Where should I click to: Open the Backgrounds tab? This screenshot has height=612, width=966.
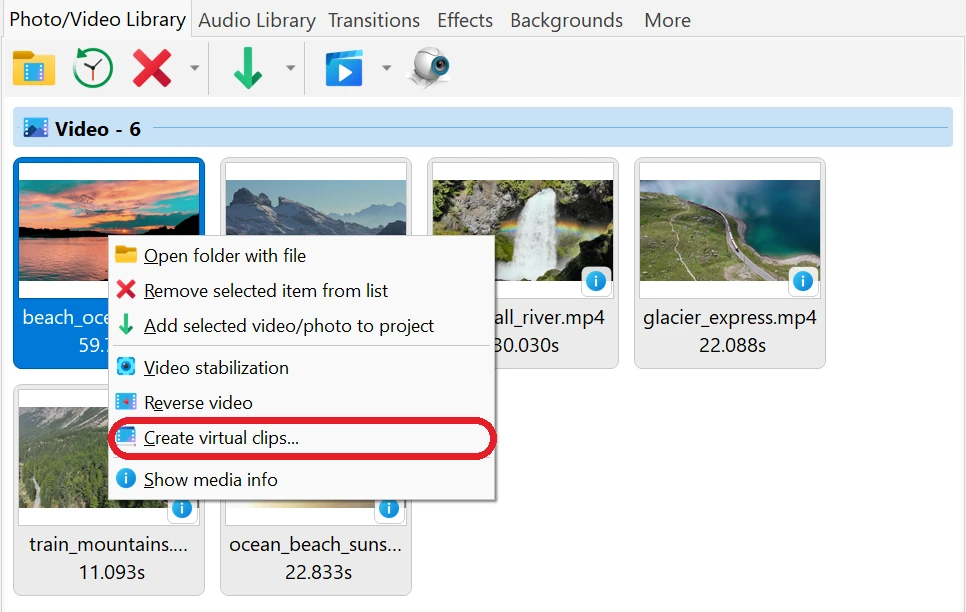pyautogui.click(x=566, y=20)
